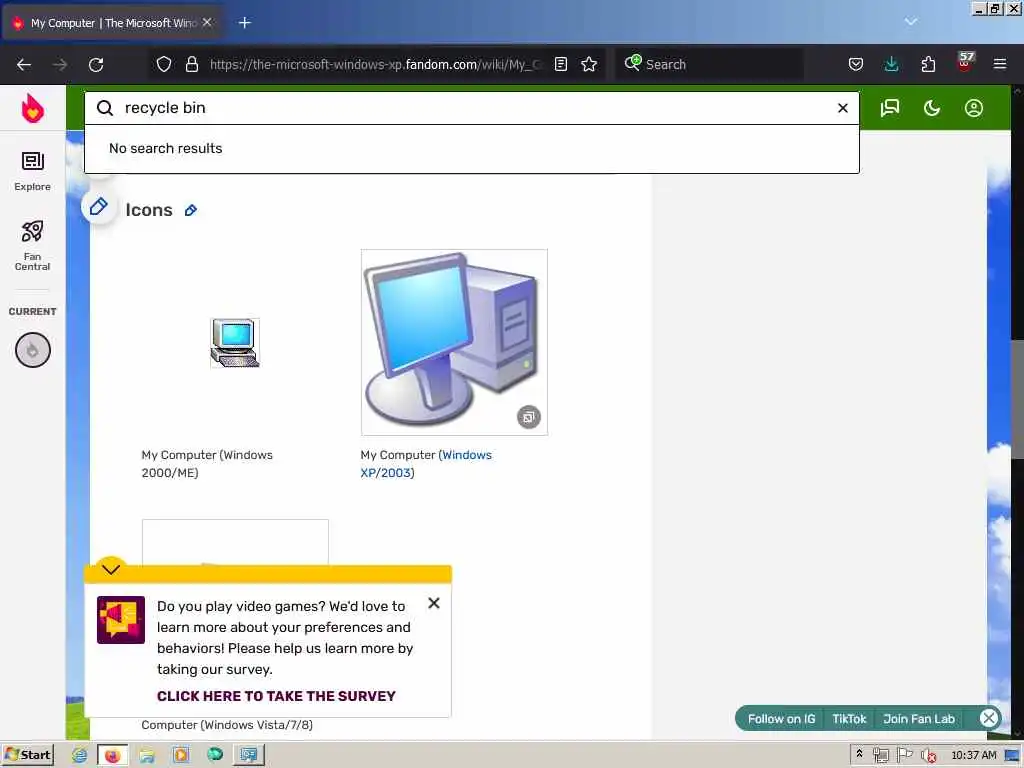Click the extension icon with 57 badge
The width and height of the screenshot is (1024, 768).
point(965,61)
